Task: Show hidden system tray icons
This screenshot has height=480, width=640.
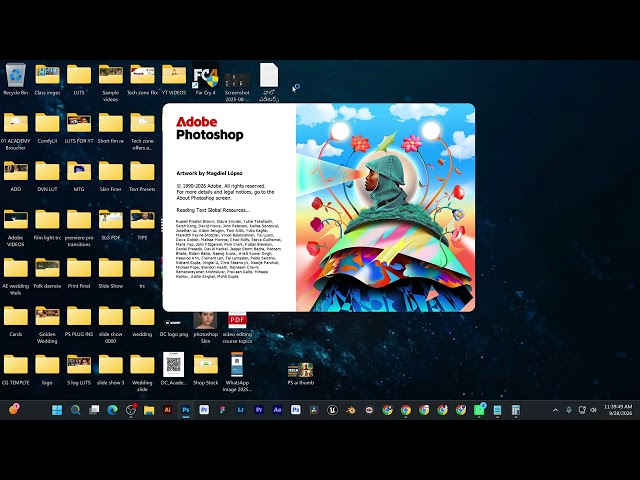Action: (556, 410)
